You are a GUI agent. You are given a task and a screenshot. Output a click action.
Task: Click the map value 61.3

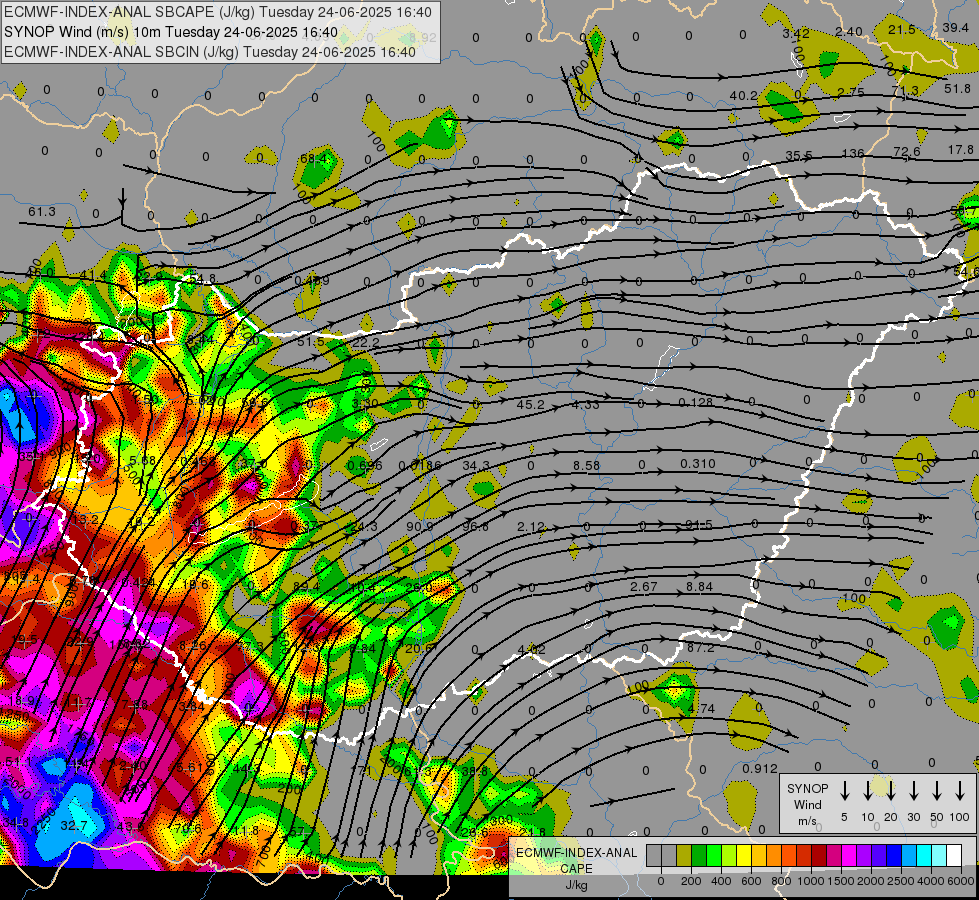click(x=42, y=212)
